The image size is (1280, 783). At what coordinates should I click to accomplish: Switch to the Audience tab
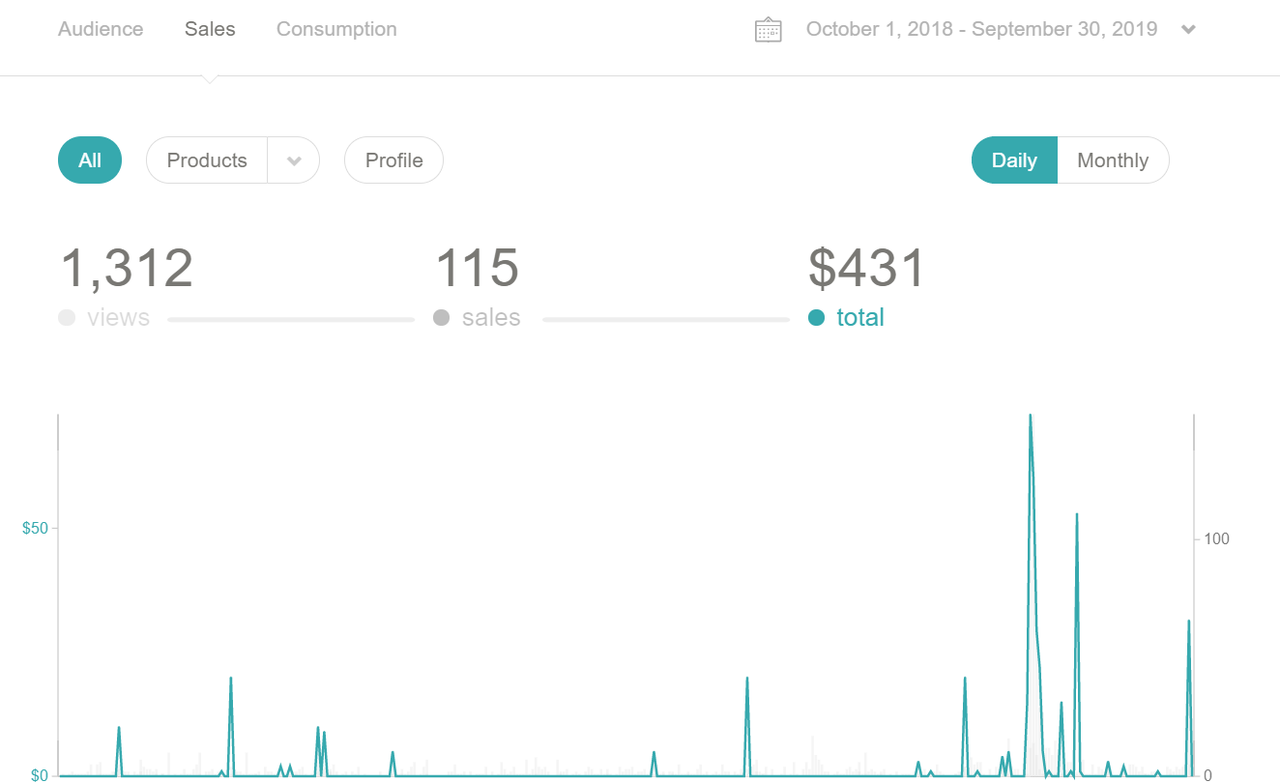[100, 30]
